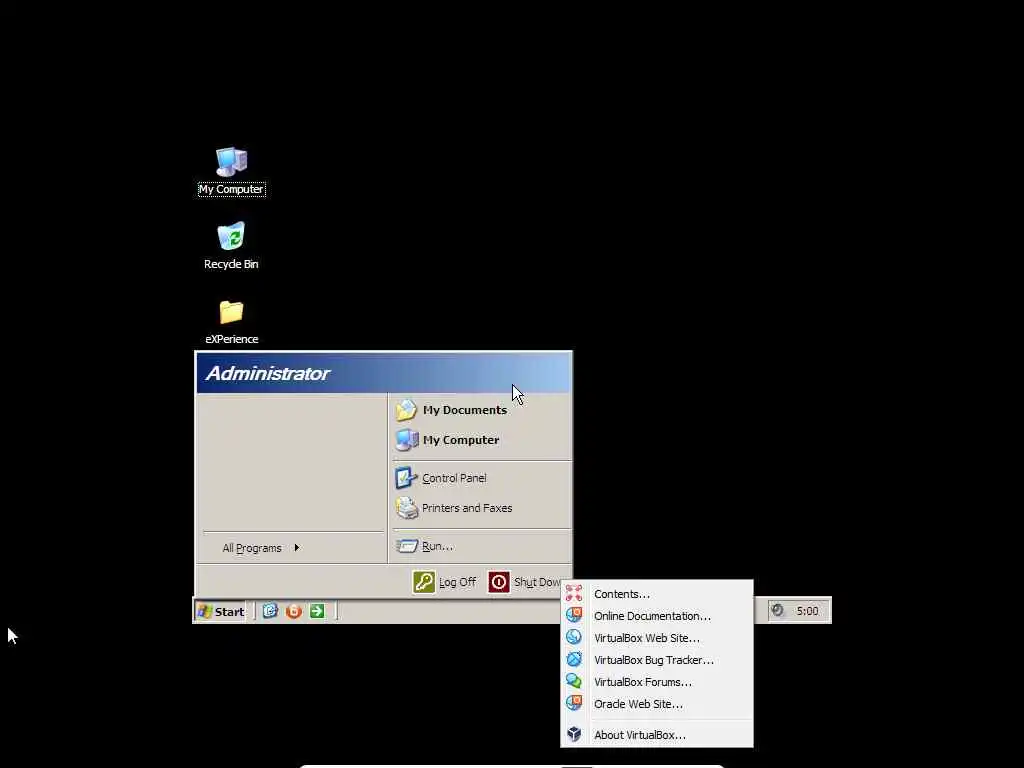The image size is (1024, 768).
Task: Select the eXPerience folder on desktop
Action: [231, 321]
